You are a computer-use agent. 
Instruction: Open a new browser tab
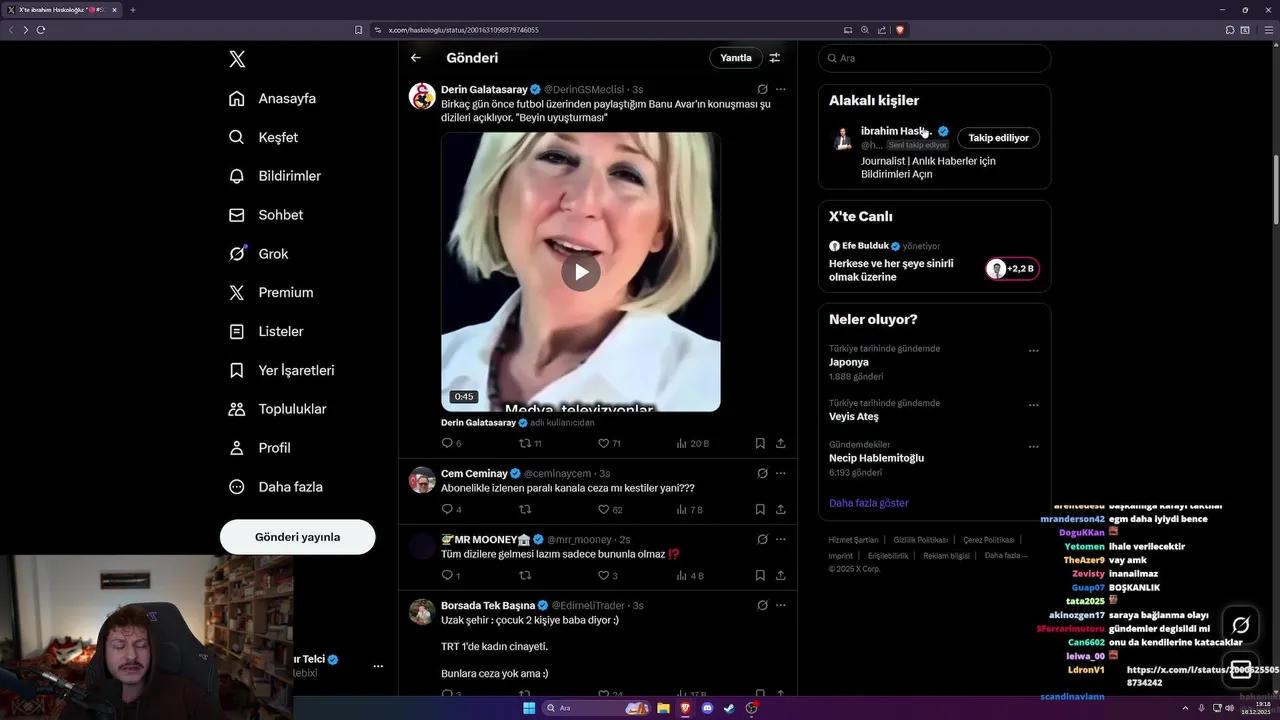tap(132, 10)
